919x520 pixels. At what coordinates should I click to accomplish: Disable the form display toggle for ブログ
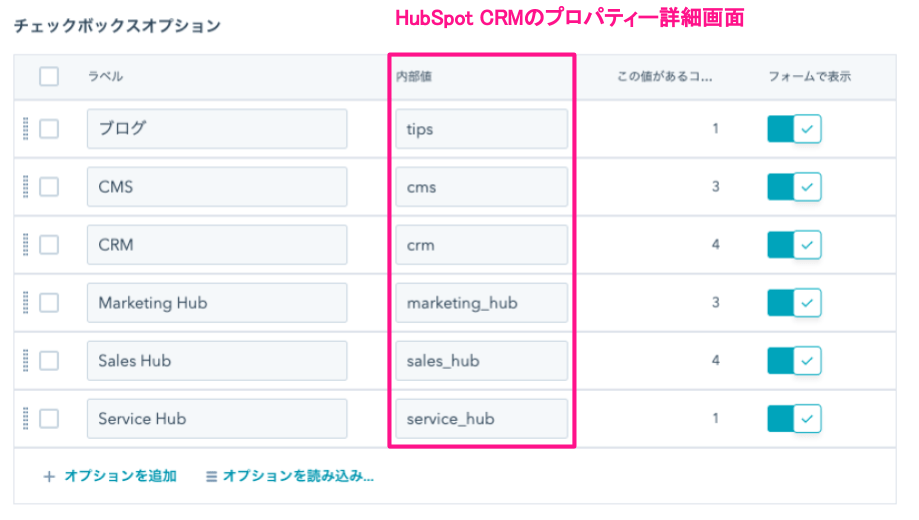tap(794, 129)
